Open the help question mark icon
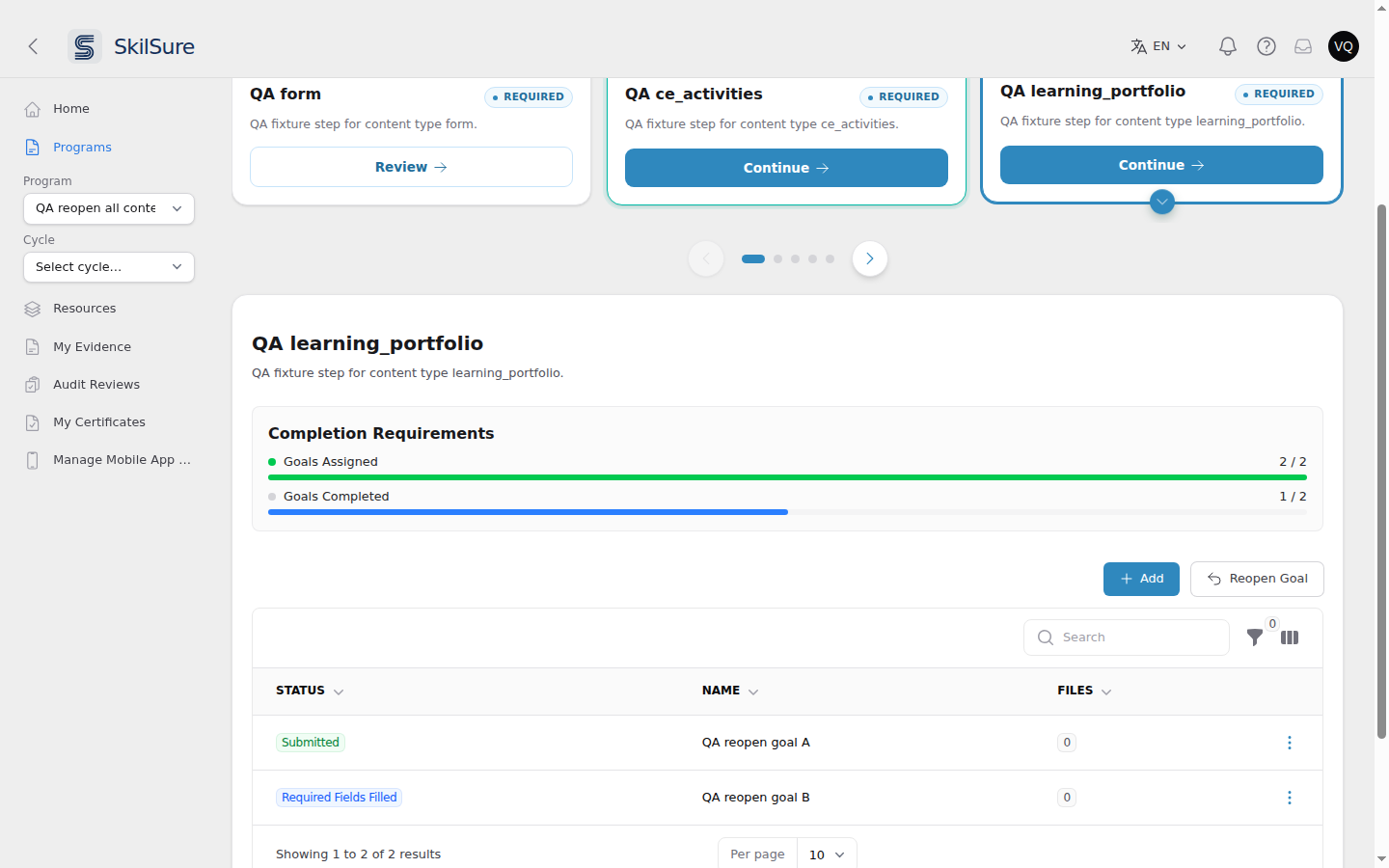This screenshot has width=1389, height=868. click(1266, 46)
